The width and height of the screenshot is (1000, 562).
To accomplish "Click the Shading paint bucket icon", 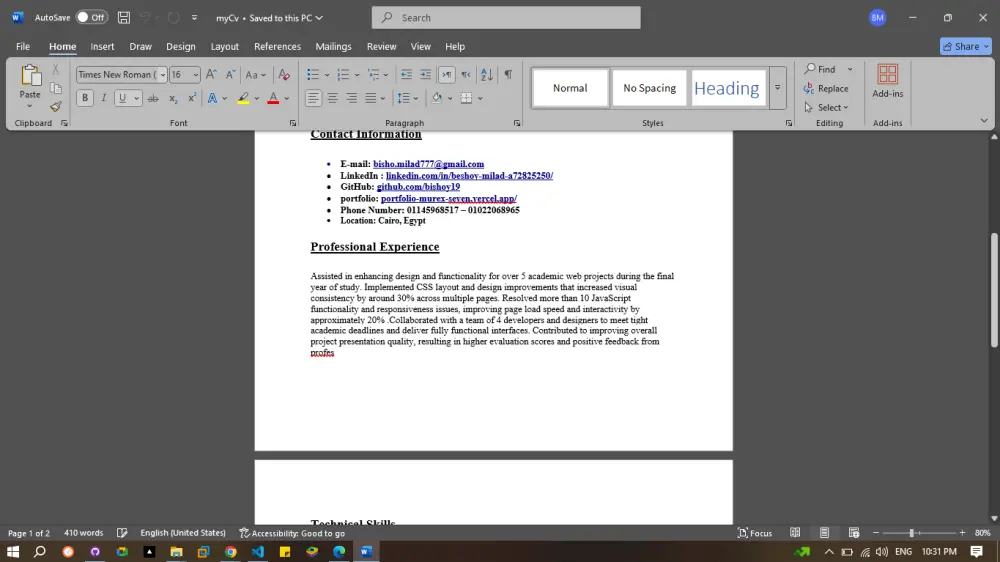I will 437,98.
